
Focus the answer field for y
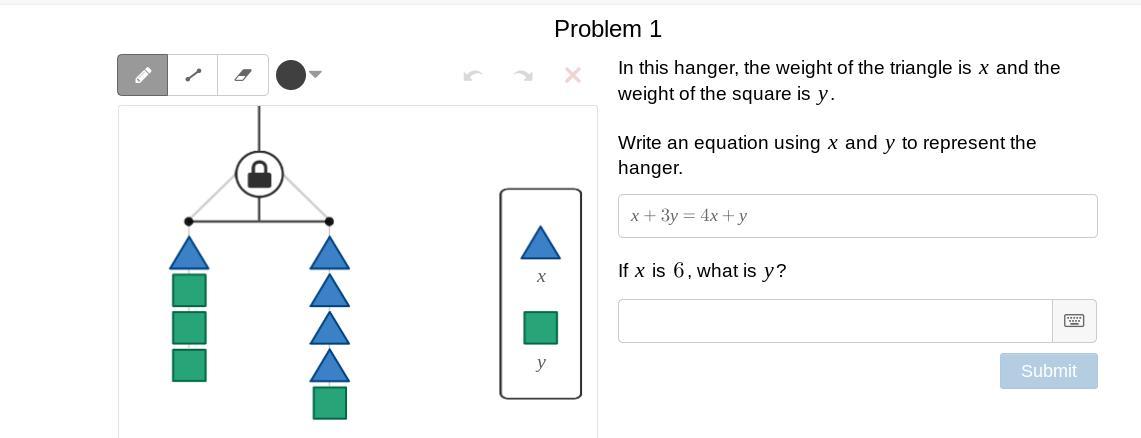835,321
